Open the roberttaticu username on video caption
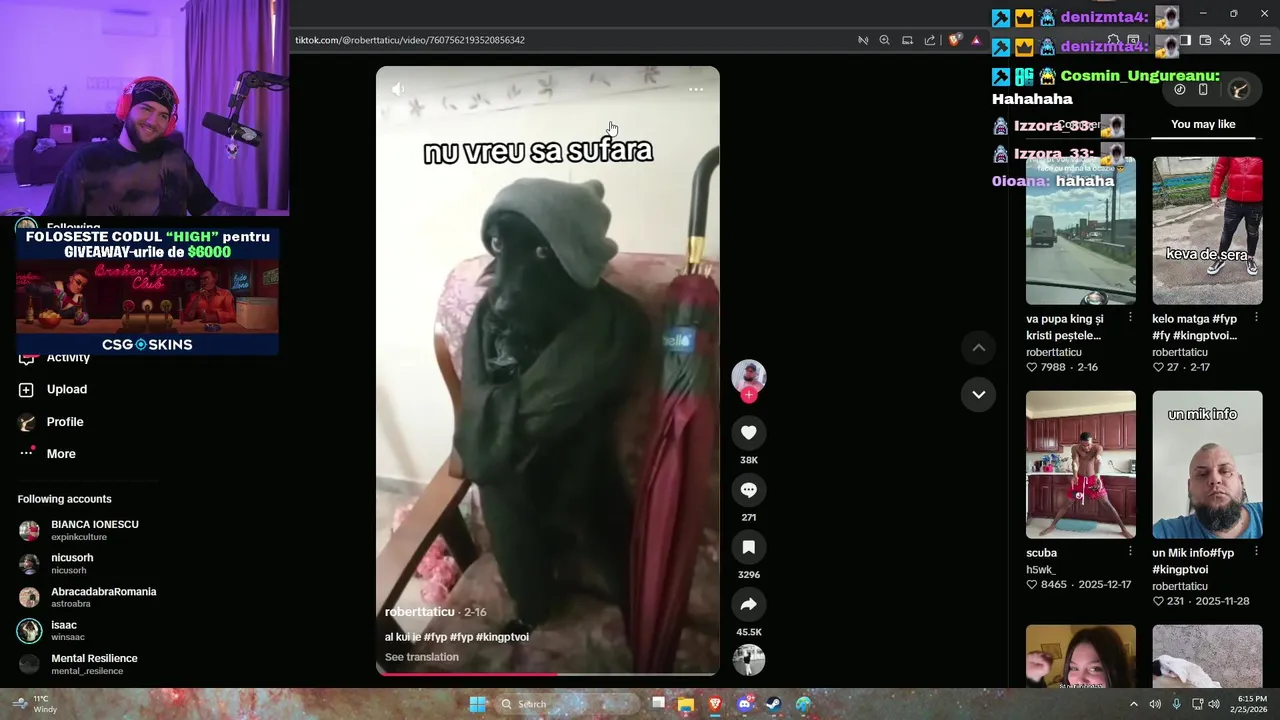This screenshot has height=720, width=1280. pos(420,612)
